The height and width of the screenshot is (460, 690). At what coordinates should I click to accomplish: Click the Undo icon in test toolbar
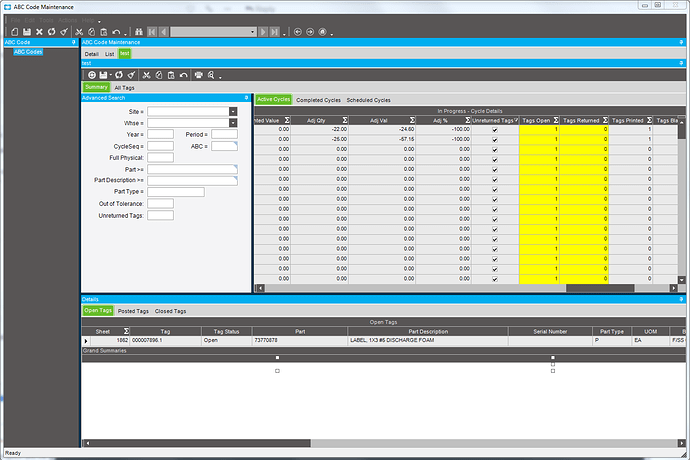pos(184,75)
